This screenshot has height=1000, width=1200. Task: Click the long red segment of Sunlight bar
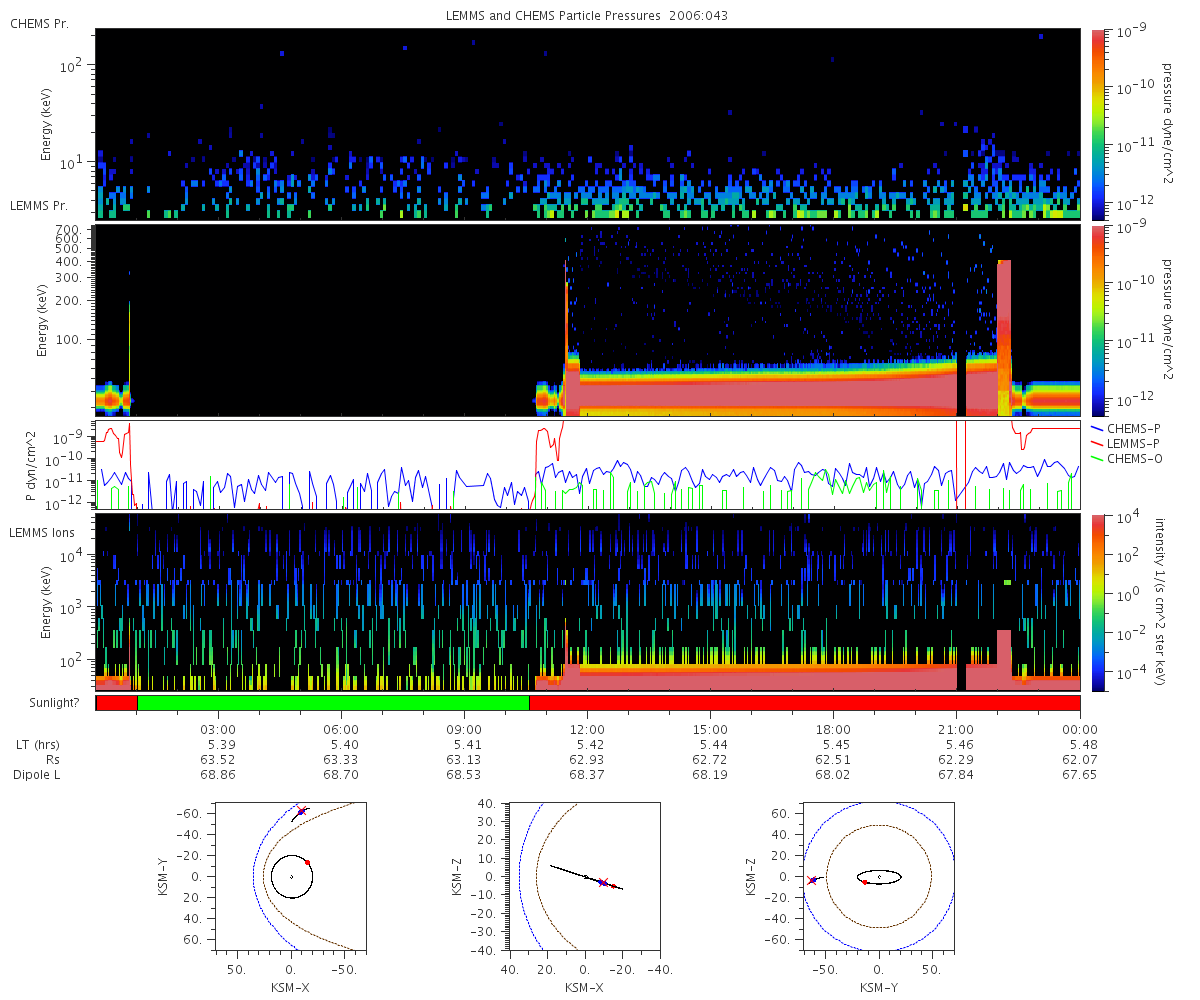click(804, 703)
